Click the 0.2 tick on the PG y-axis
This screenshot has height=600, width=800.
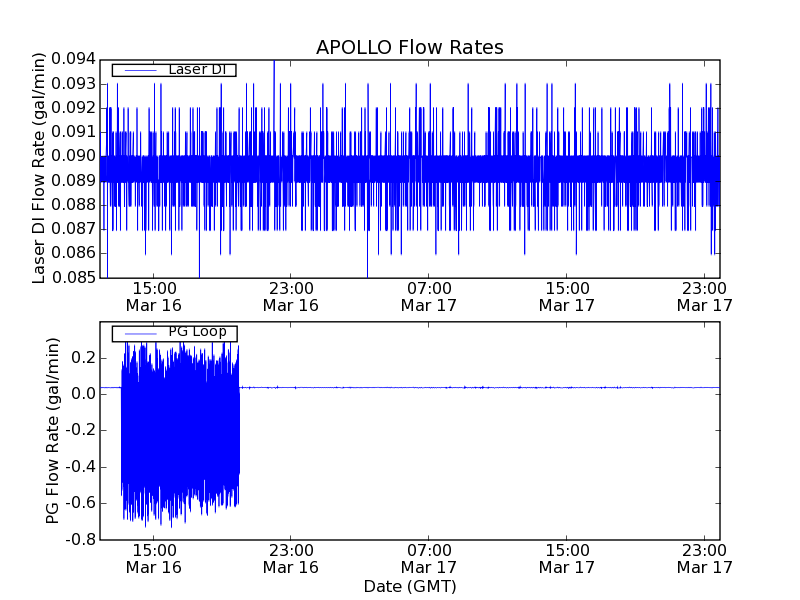(x=84, y=357)
